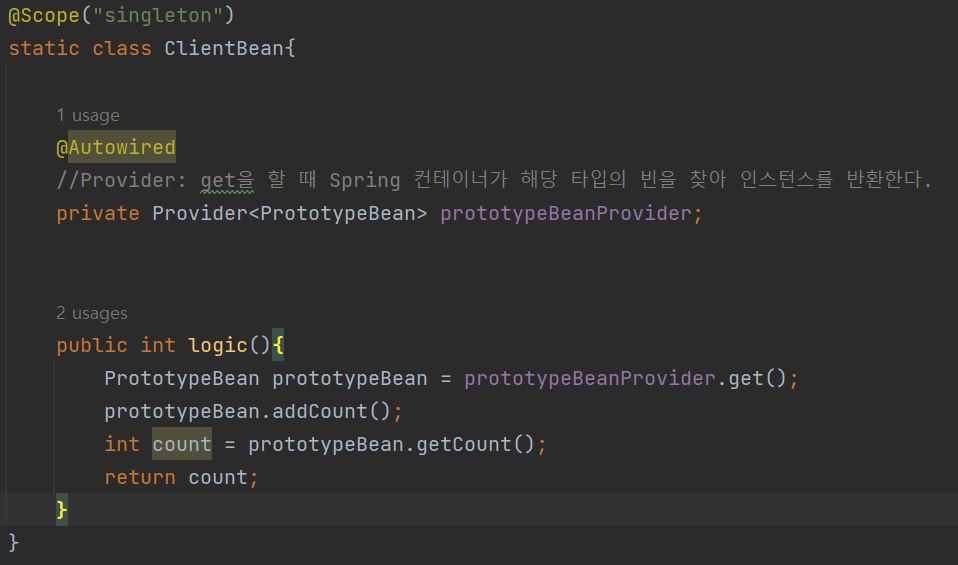Click the "singleton" string literal
Image resolution: width=958 pixels, height=565 pixels.
click(x=158, y=15)
